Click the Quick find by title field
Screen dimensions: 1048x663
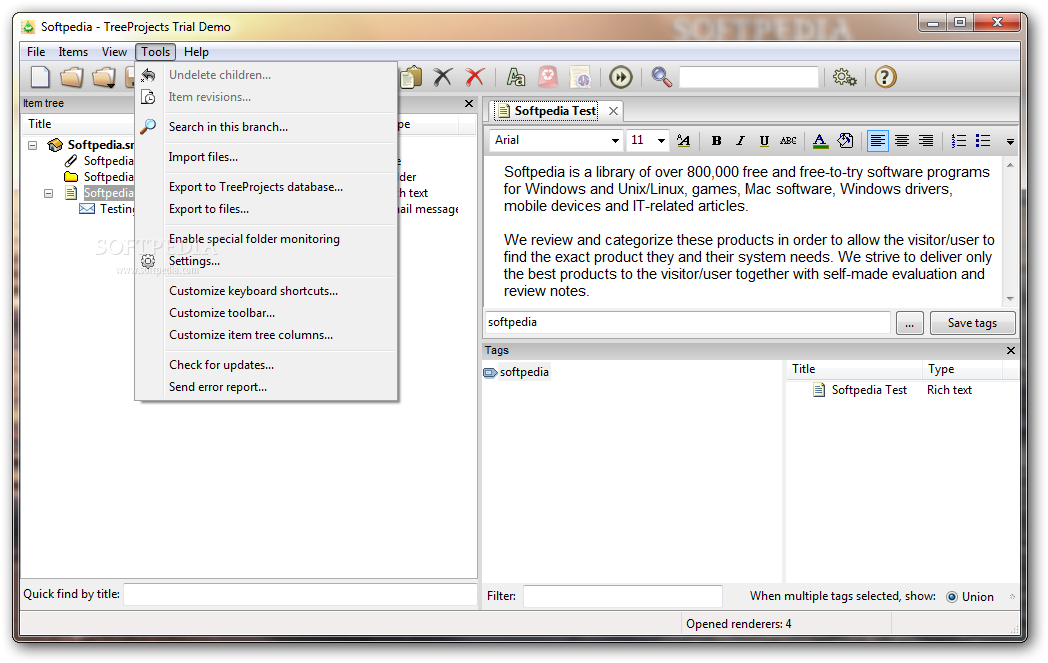[x=300, y=594]
